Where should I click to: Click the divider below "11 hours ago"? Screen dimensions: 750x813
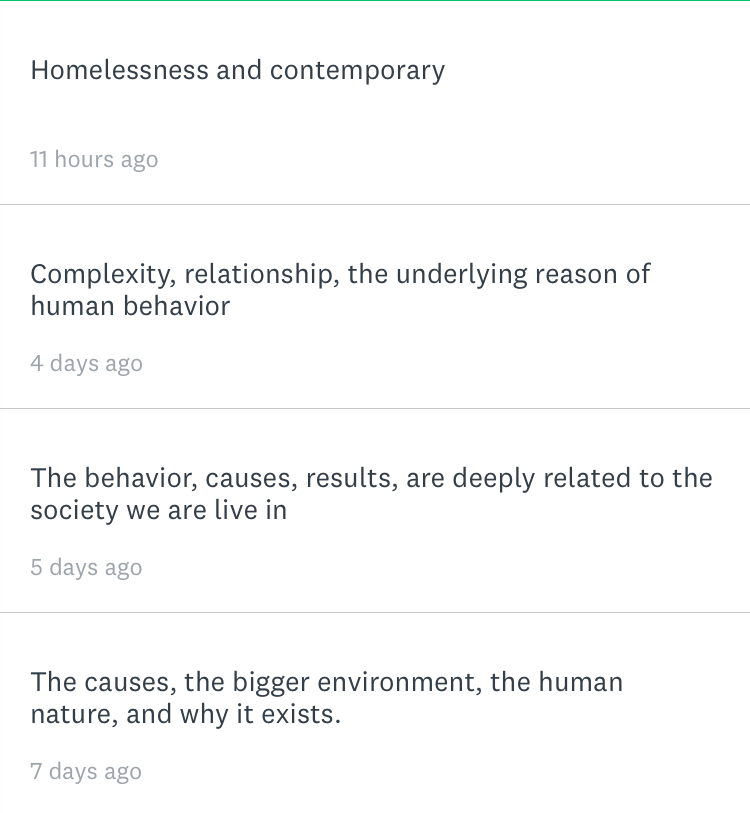375,204
